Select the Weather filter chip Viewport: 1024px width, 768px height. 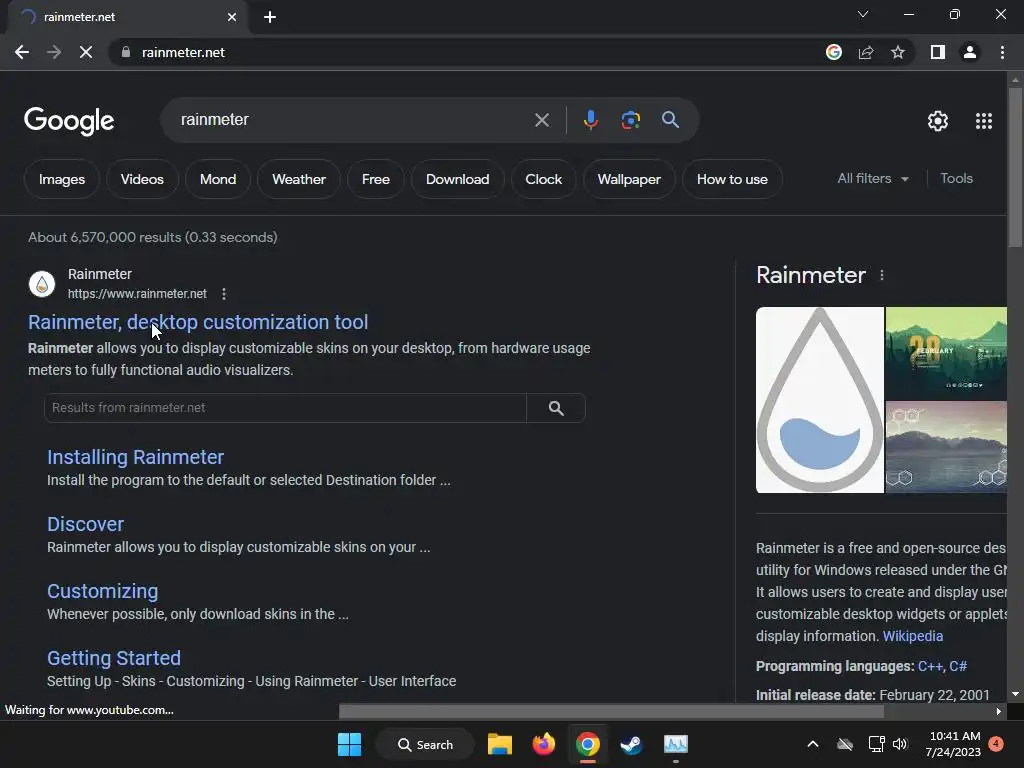[x=298, y=179]
